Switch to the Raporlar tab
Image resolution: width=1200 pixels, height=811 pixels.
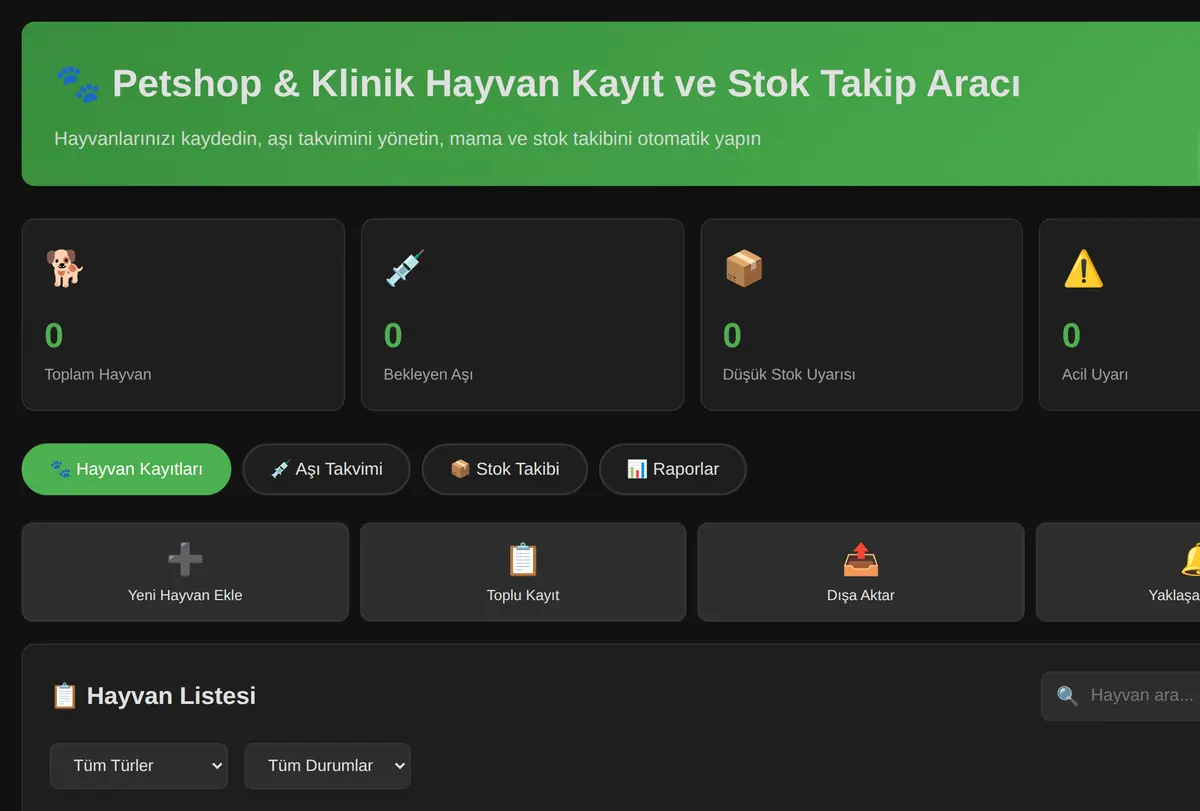(x=673, y=469)
